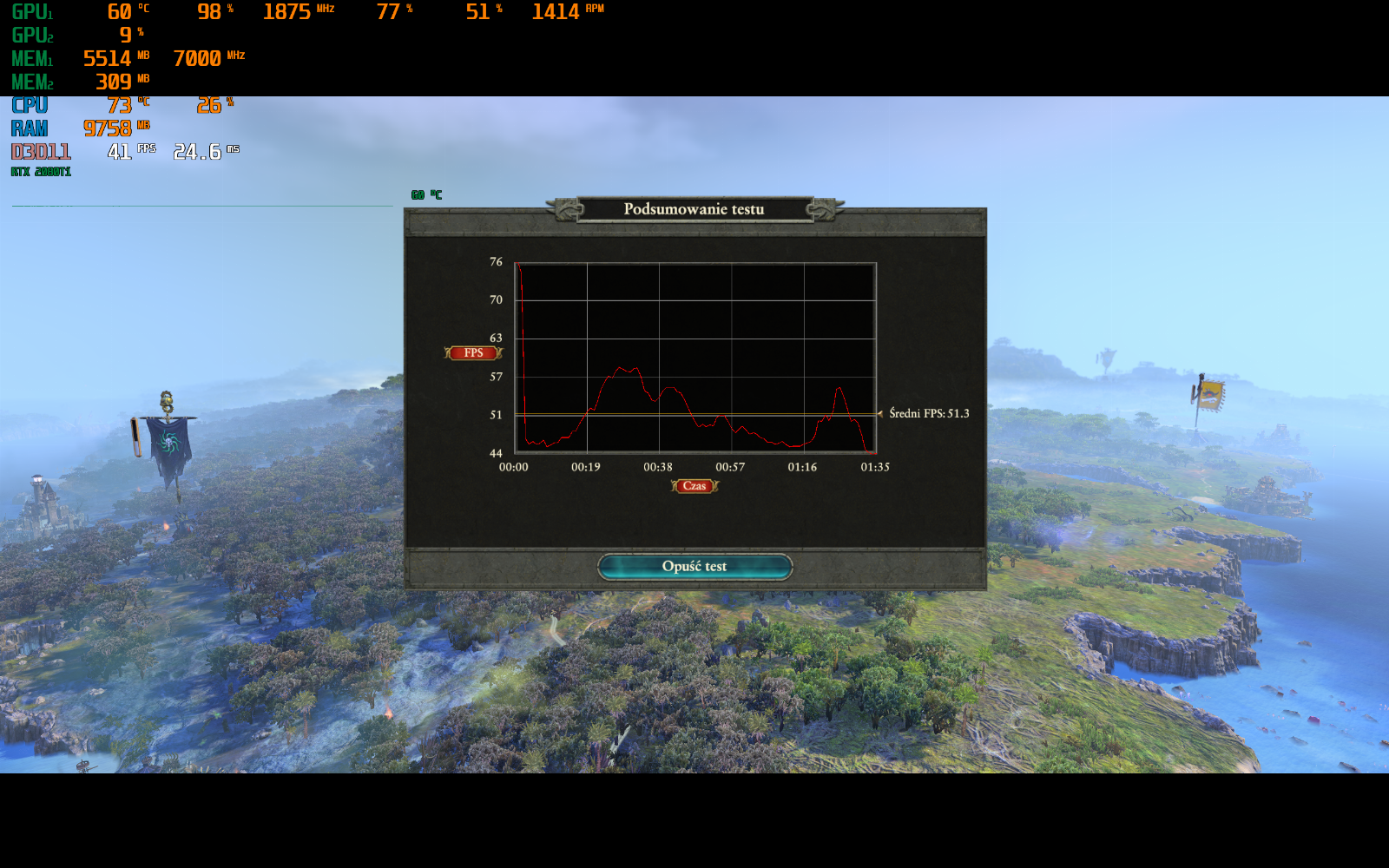Click the 24.6 ms frametime reading

click(207, 152)
